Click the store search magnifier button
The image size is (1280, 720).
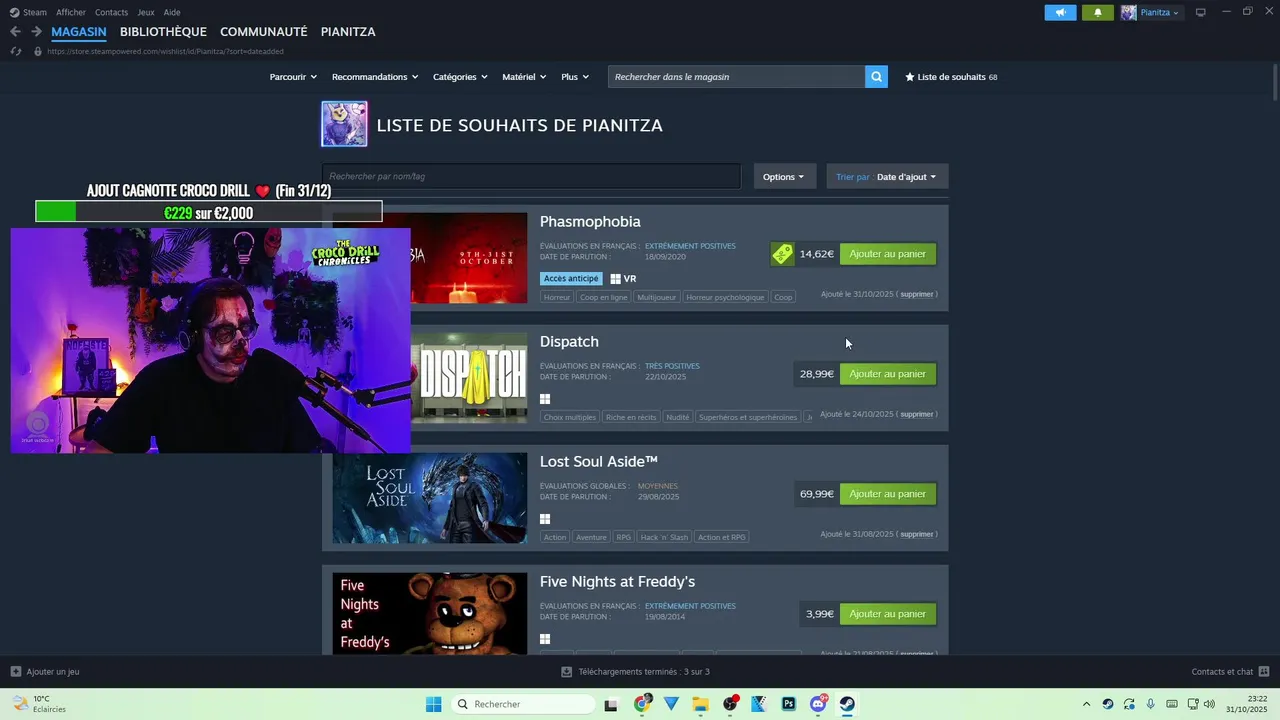pyautogui.click(x=876, y=77)
